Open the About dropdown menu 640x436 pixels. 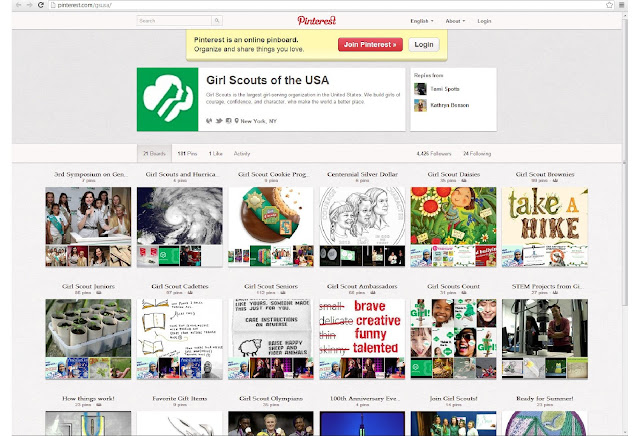(455, 21)
